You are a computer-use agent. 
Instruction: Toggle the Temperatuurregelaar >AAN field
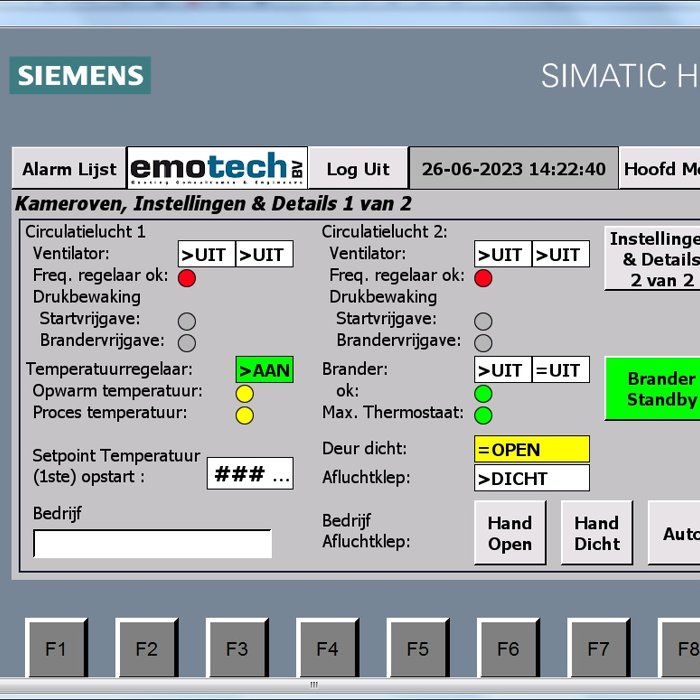coord(264,370)
